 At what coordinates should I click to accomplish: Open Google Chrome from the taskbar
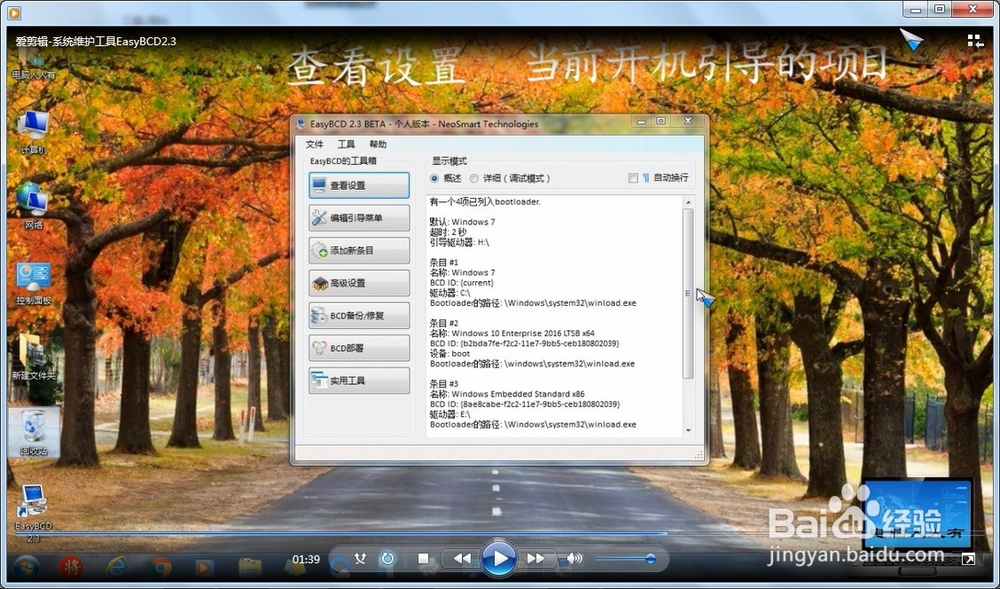(x=160, y=567)
